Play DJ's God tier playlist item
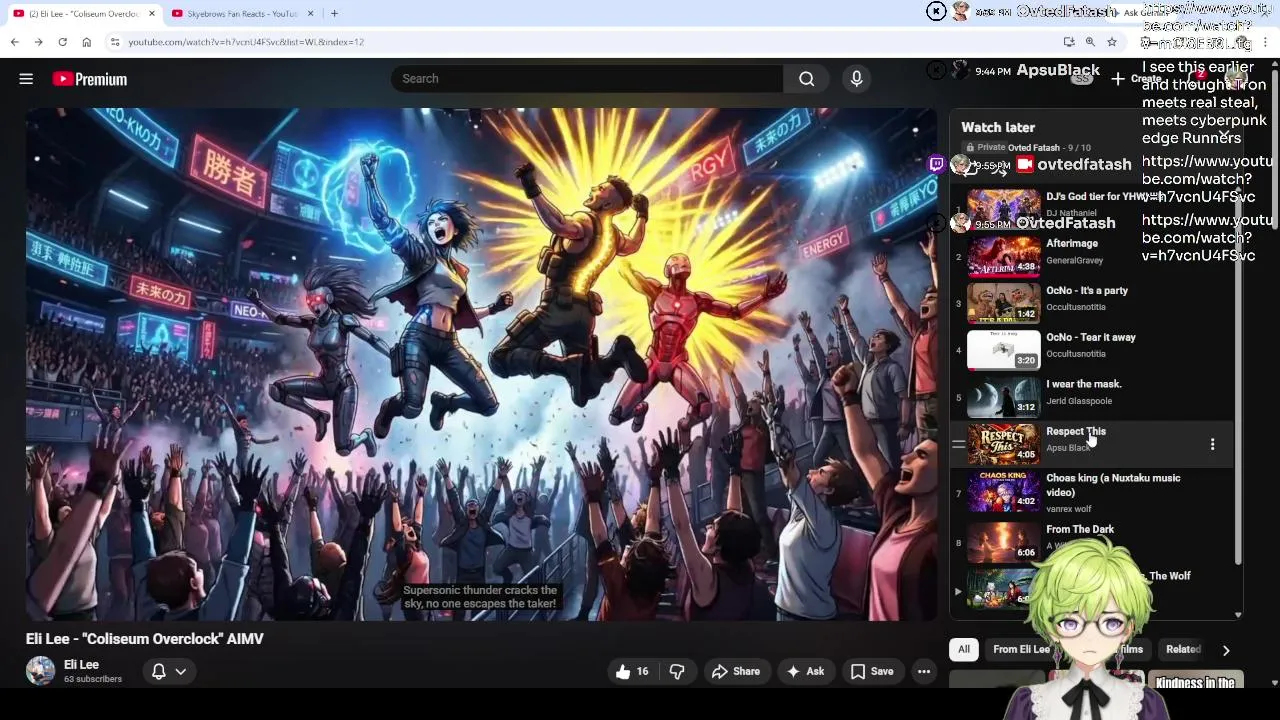The height and width of the screenshot is (720, 1280). (1003, 209)
